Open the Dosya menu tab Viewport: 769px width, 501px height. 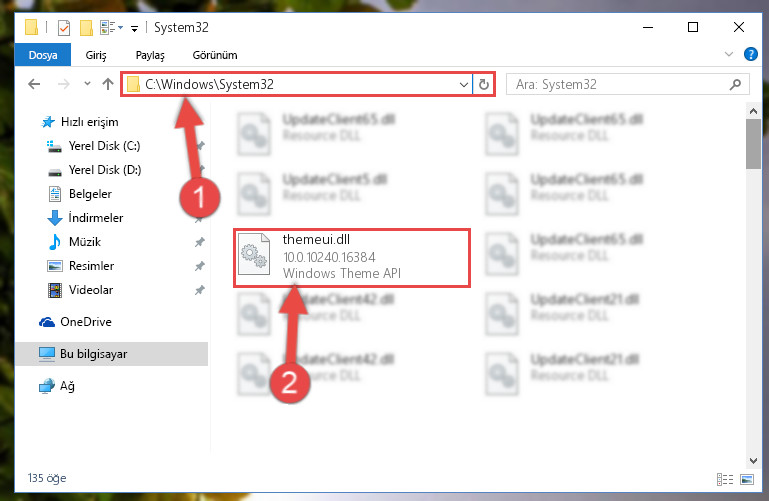click(43, 55)
